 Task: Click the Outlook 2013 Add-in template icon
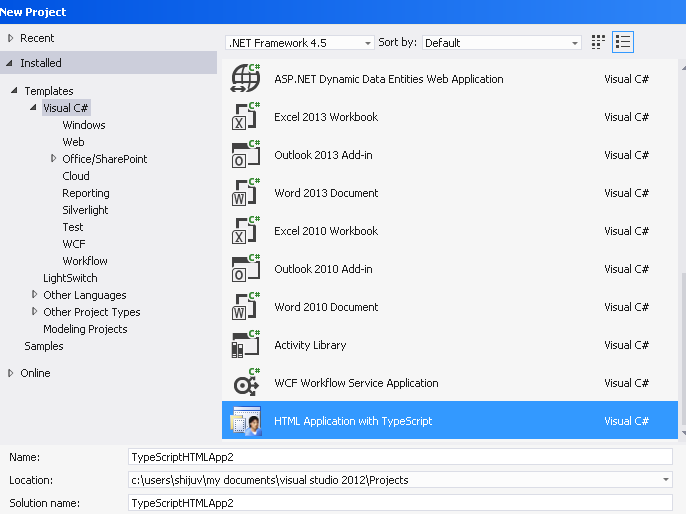point(245,154)
